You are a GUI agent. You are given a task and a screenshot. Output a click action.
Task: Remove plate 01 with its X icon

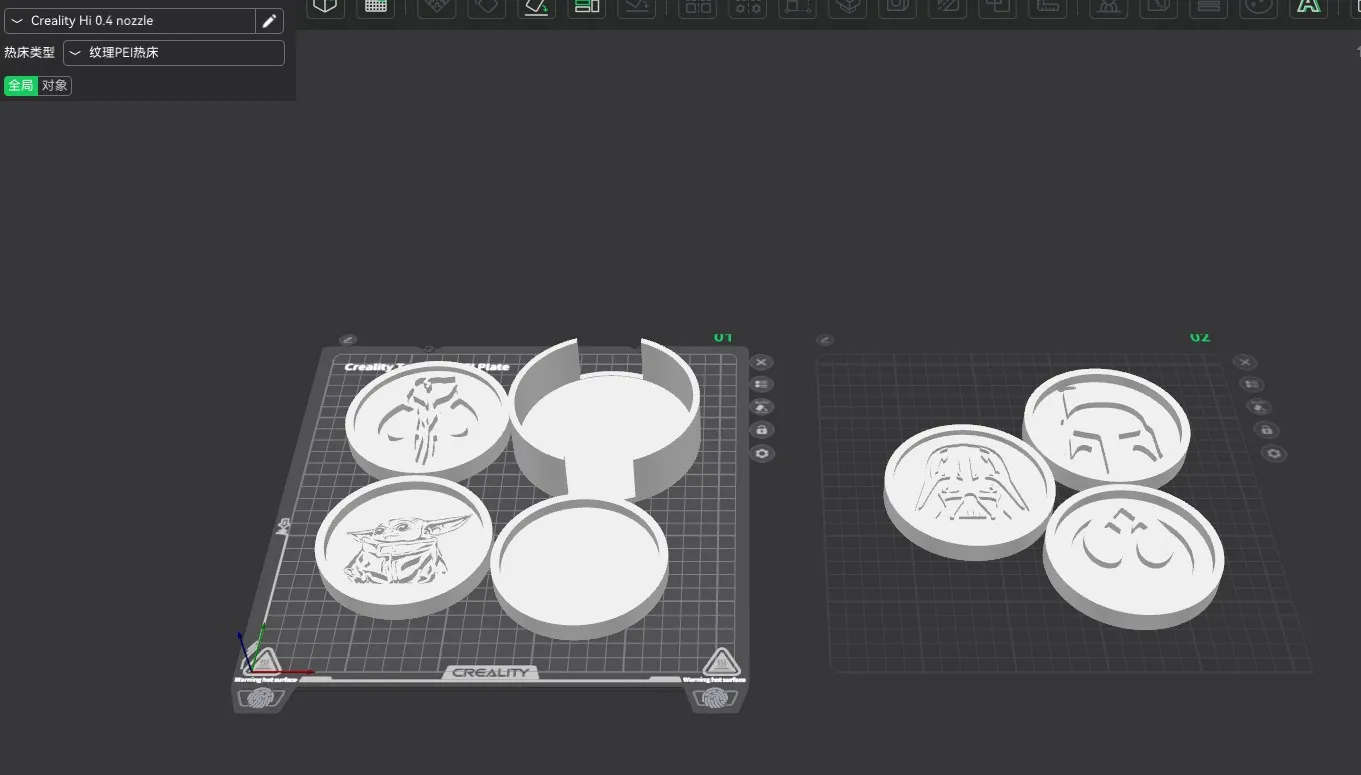762,362
